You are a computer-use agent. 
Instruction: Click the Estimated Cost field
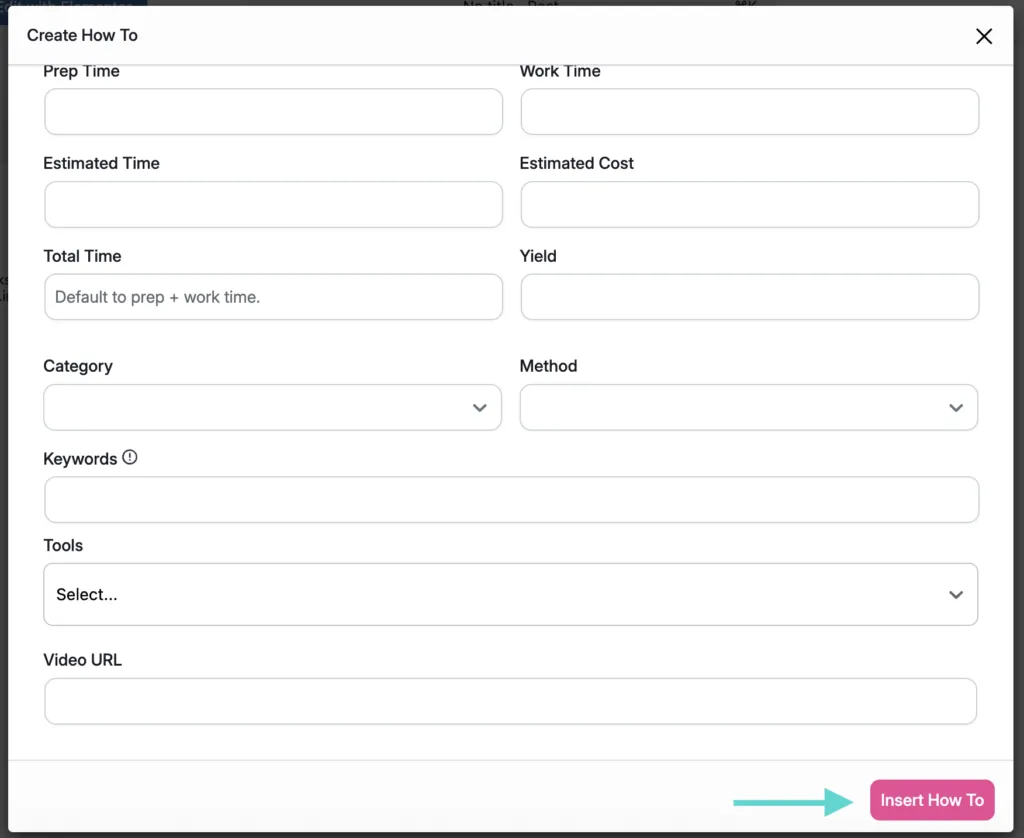point(750,204)
